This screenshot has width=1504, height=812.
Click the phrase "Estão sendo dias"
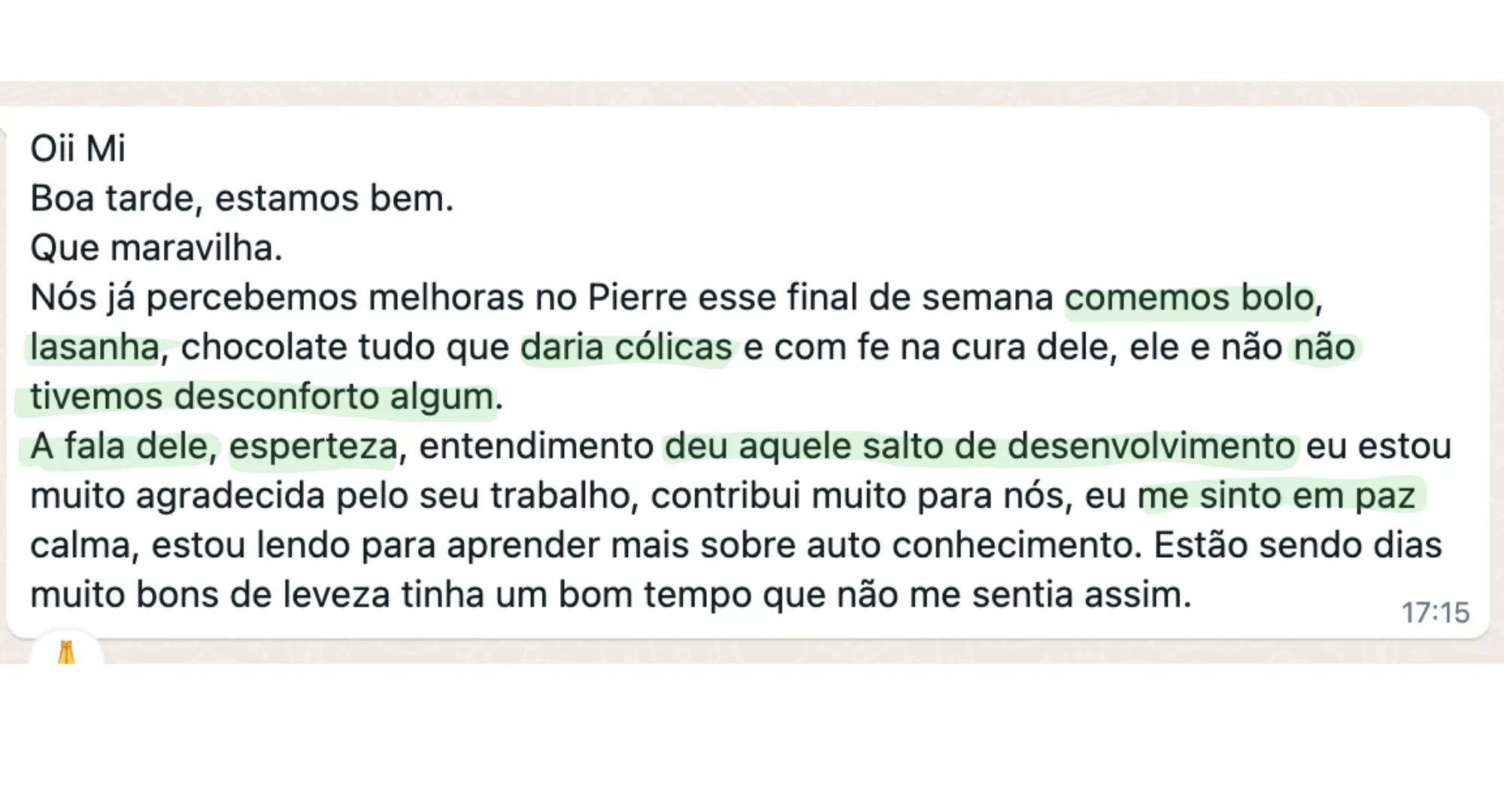coord(1297,546)
